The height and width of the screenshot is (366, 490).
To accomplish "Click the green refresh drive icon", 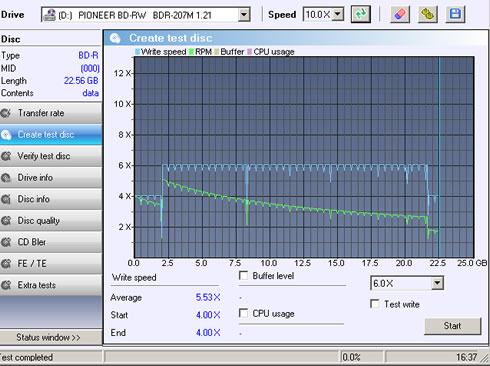I will 361,14.
